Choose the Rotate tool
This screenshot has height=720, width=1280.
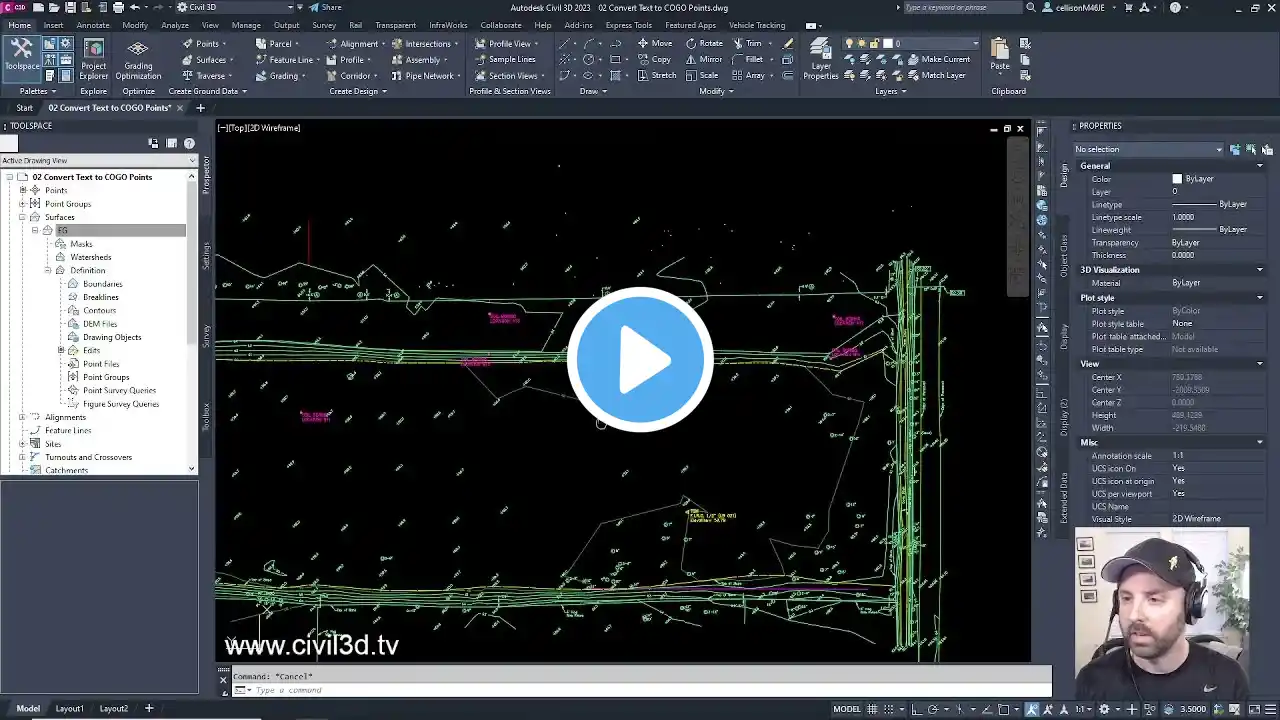point(704,44)
